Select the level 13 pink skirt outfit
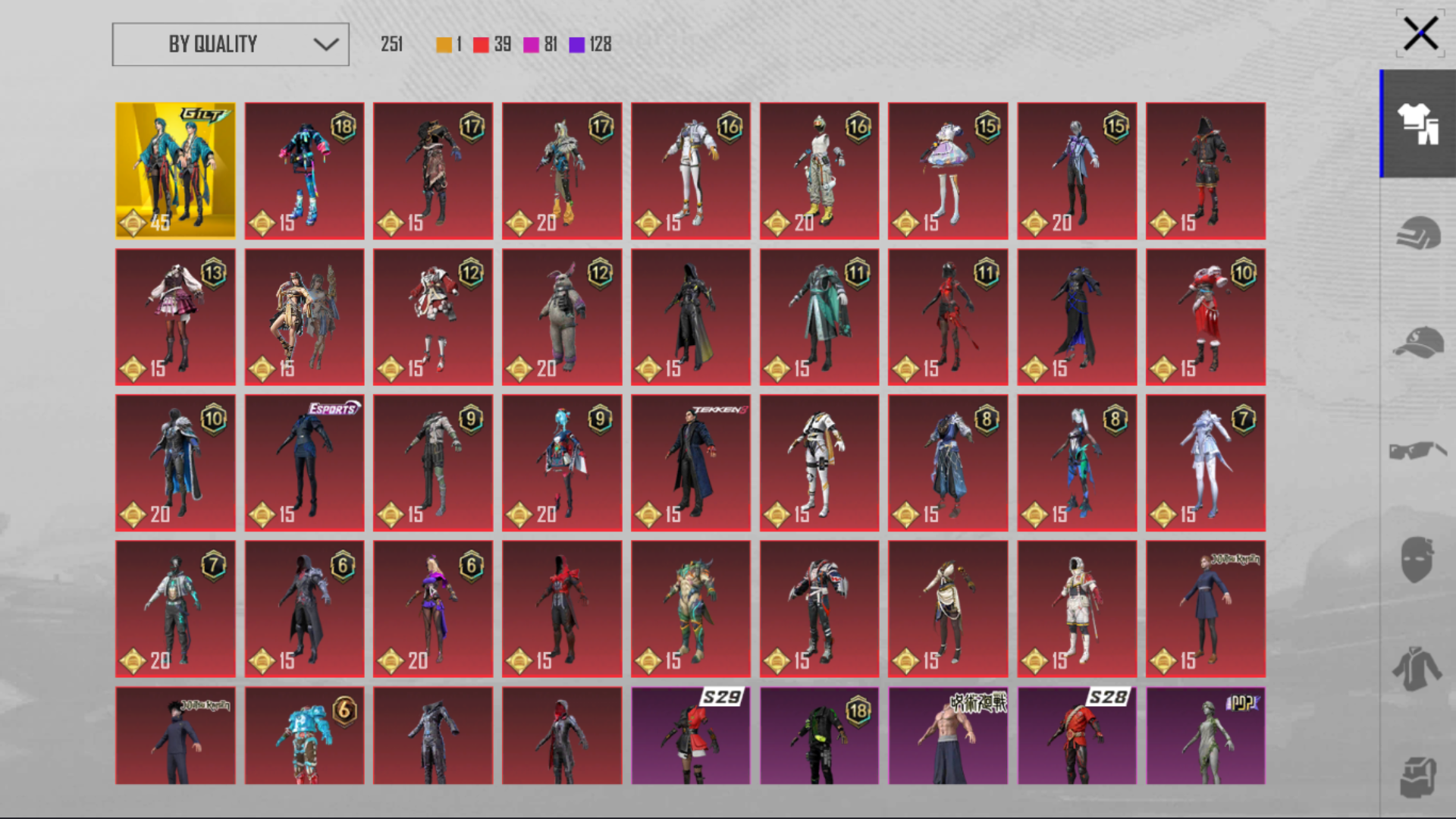The width and height of the screenshot is (1456, 819). (x=175, y=317)
